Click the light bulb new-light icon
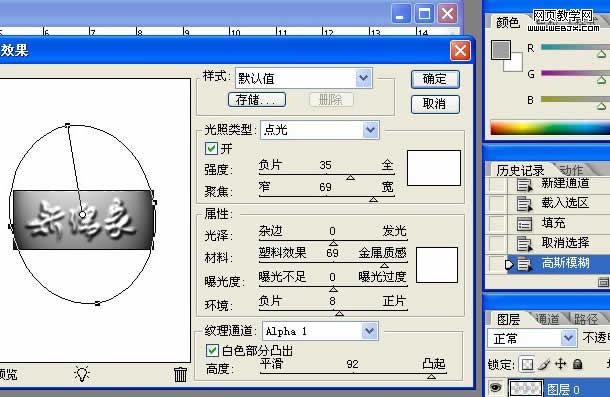The width and height of the screenshot is (610, 397). point(82,374)
